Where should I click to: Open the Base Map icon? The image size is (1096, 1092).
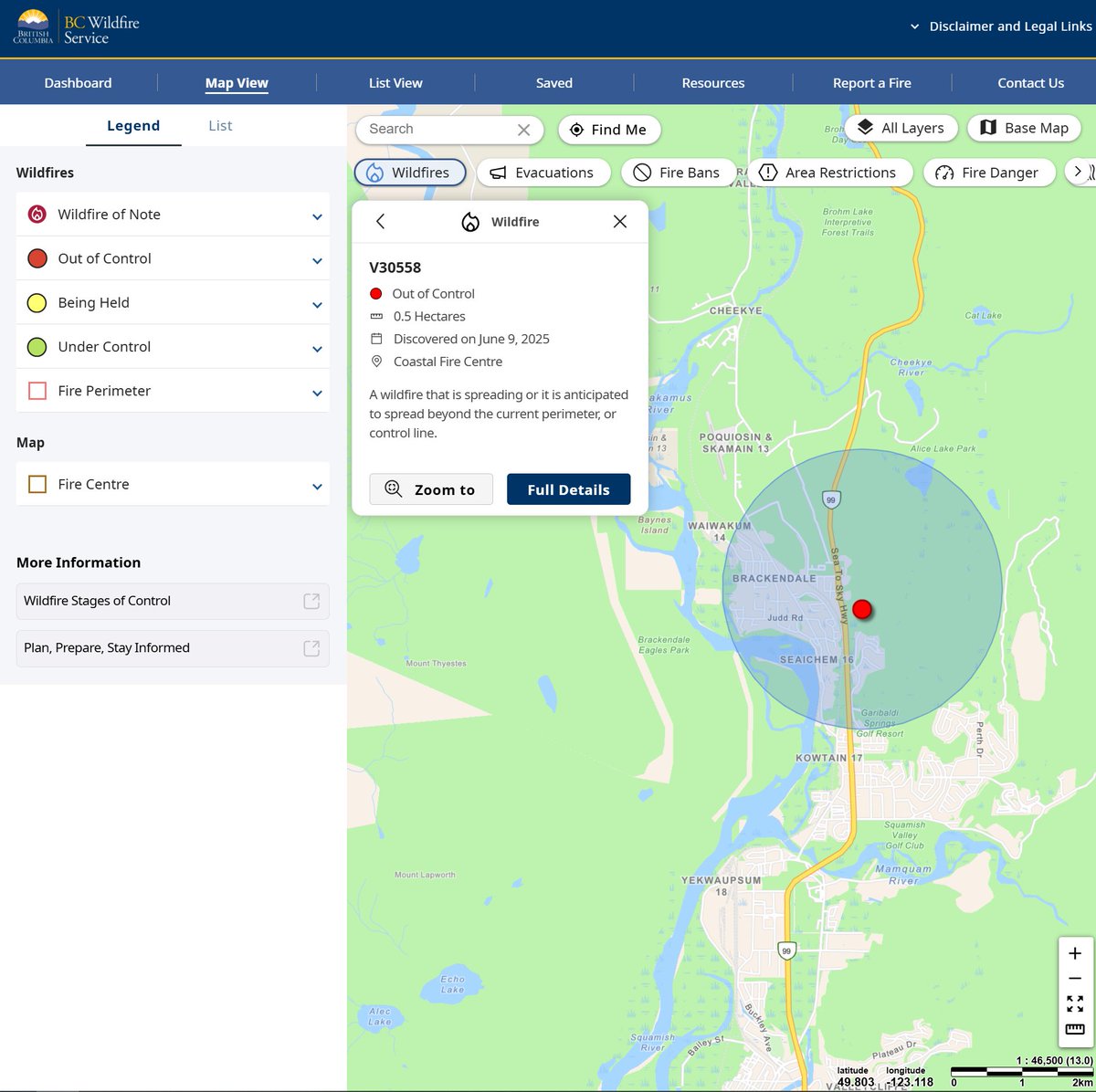(989, 128)
